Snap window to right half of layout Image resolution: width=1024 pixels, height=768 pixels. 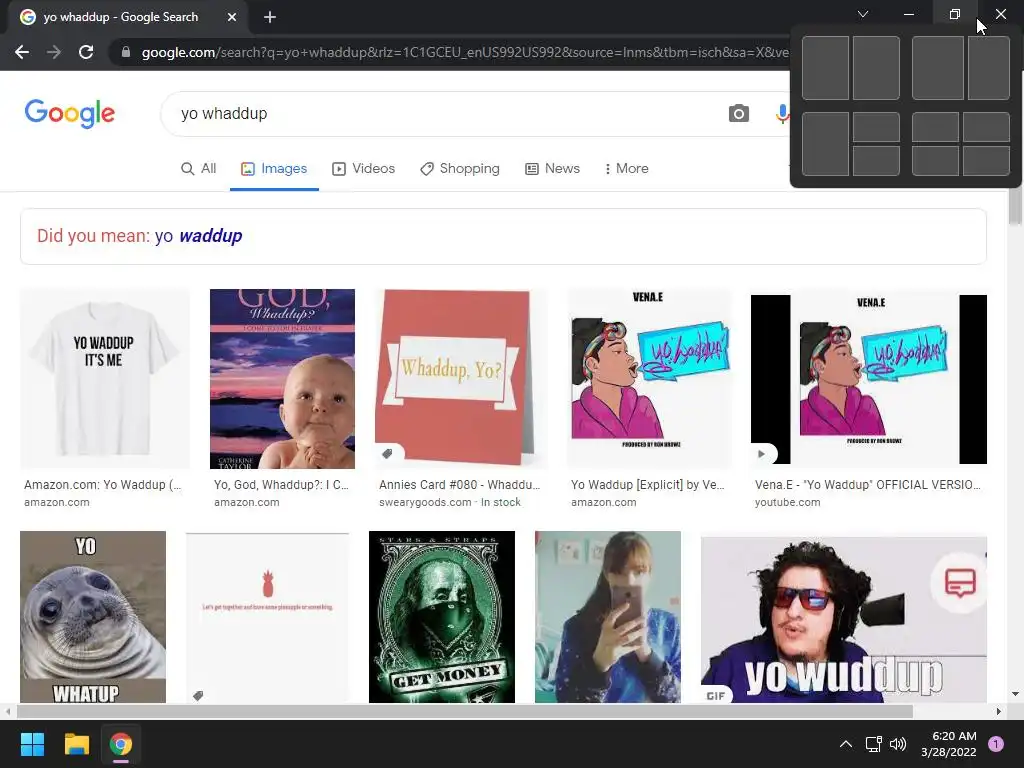pyautogui.click(x=876, y=68)
